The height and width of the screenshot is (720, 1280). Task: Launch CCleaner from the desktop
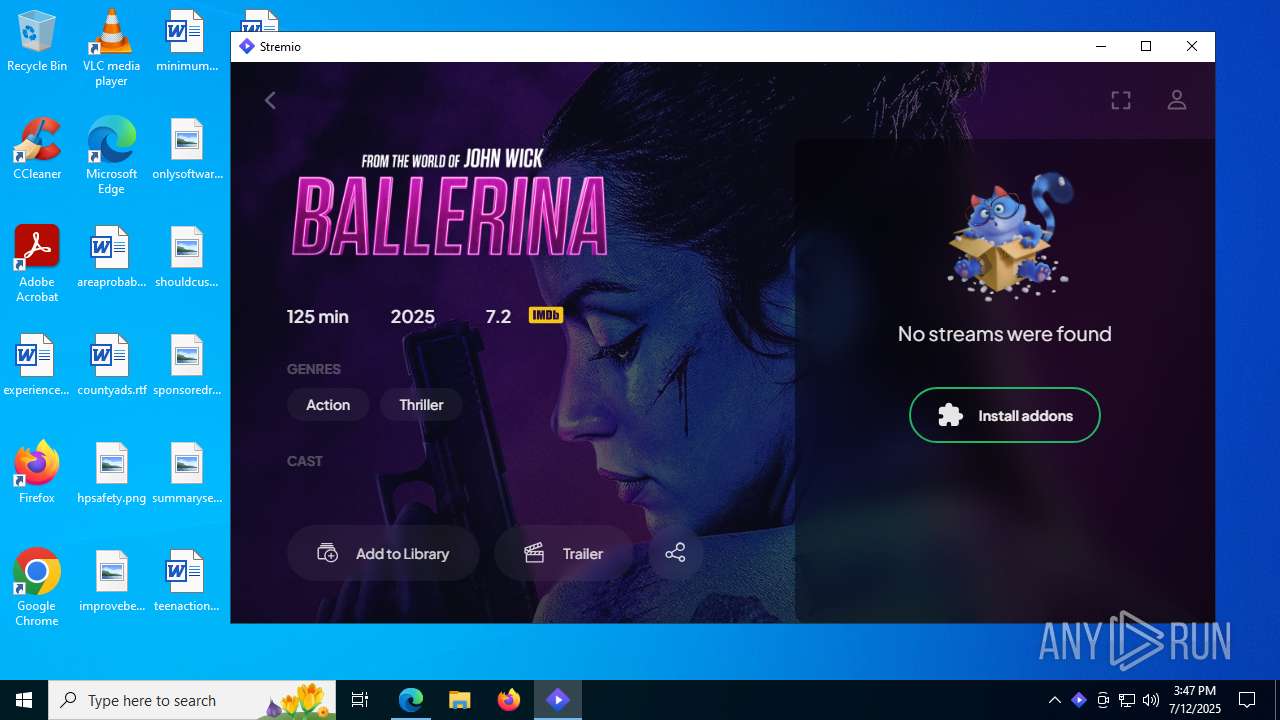pos(37,150)
